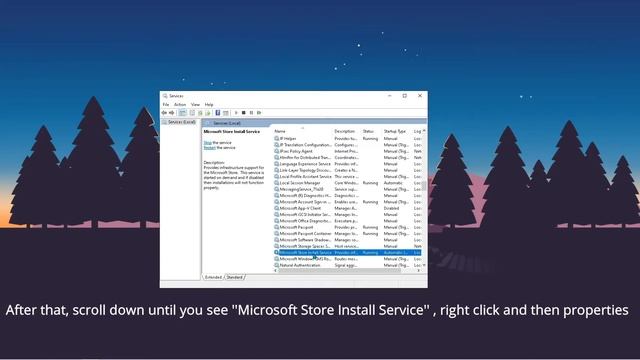Click gear icon beside Natural Authentication

(x=277, y=265)
